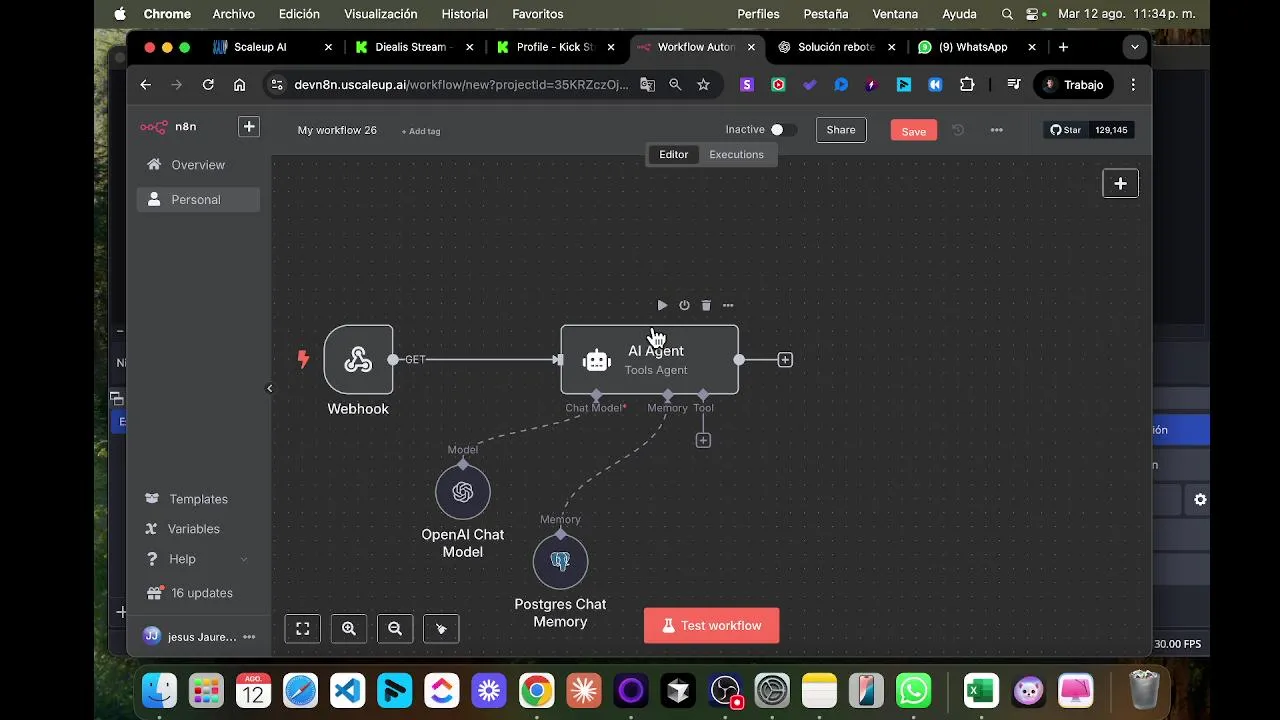Reload the page in Chrome
The height and width of the screenshot is (720, 1280).
click(x=208, y=85)
